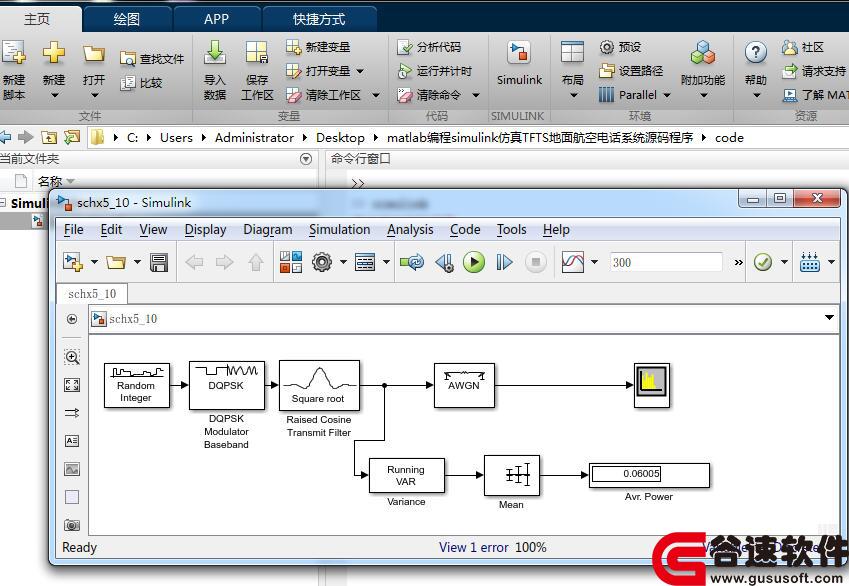Open the Tools menu in Simulink

[512, 230]
